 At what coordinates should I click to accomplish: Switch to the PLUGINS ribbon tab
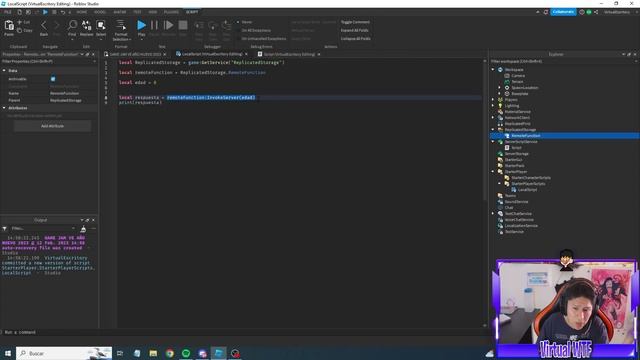[171, 12]
